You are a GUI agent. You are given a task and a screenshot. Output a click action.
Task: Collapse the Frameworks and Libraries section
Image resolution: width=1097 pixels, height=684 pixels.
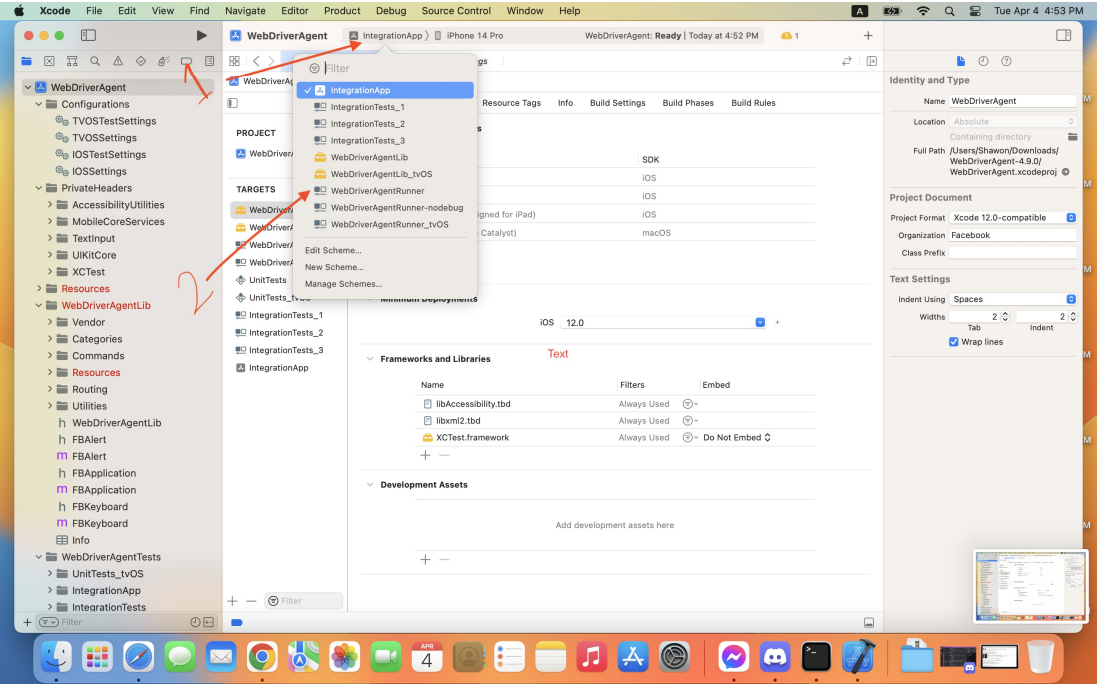[370, 359]
